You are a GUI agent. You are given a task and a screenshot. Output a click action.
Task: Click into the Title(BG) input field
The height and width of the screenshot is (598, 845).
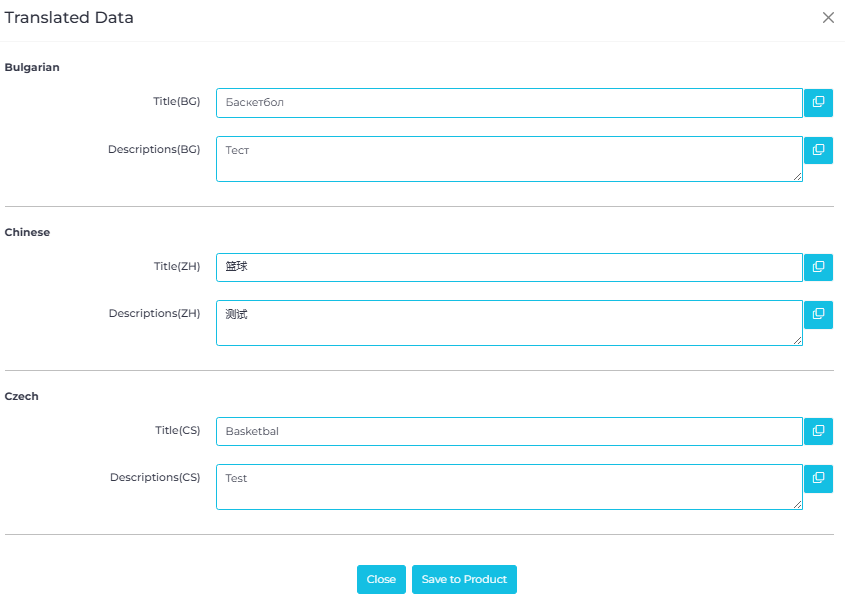pyautogui.click(x=509, y=102)
